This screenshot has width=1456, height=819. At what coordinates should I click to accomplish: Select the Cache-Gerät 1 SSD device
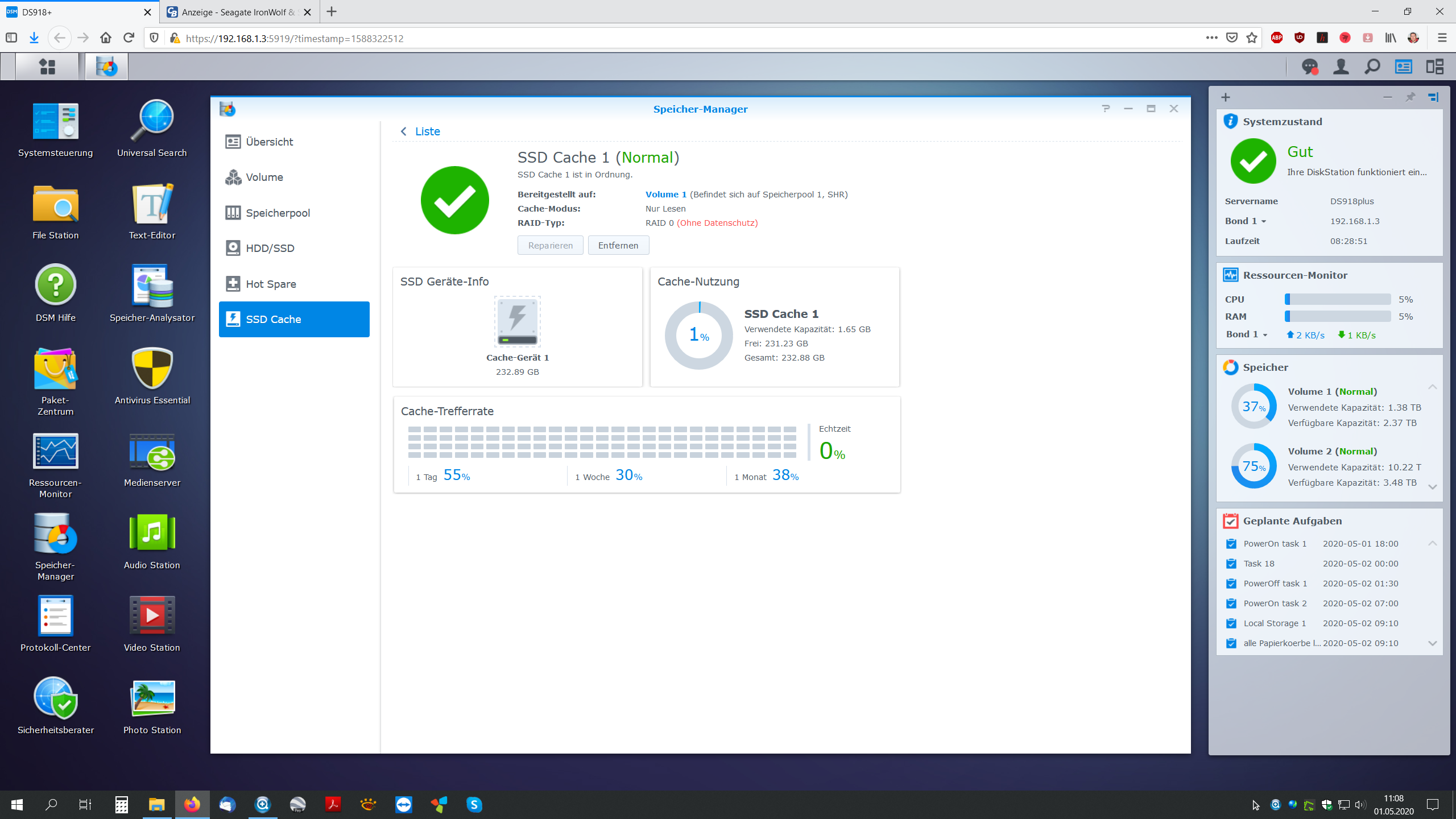pyautogui.click(x=517, y=322)
